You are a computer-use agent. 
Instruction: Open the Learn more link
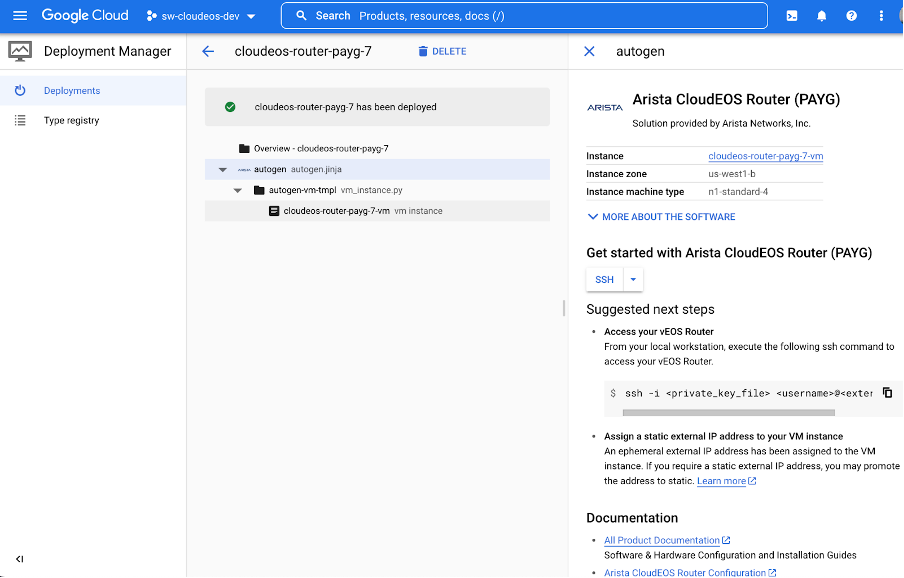tap(726, 481)
